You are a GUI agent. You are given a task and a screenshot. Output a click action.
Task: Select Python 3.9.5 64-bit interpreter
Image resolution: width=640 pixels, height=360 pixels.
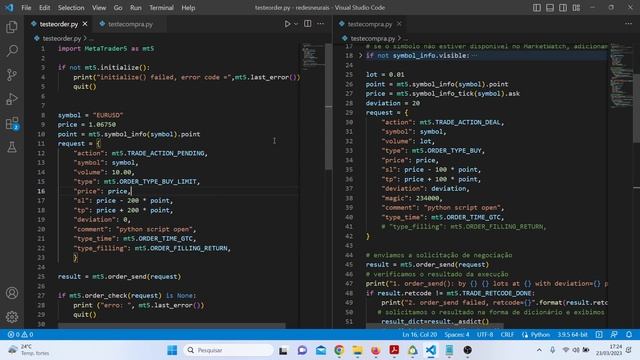point(572,334)
